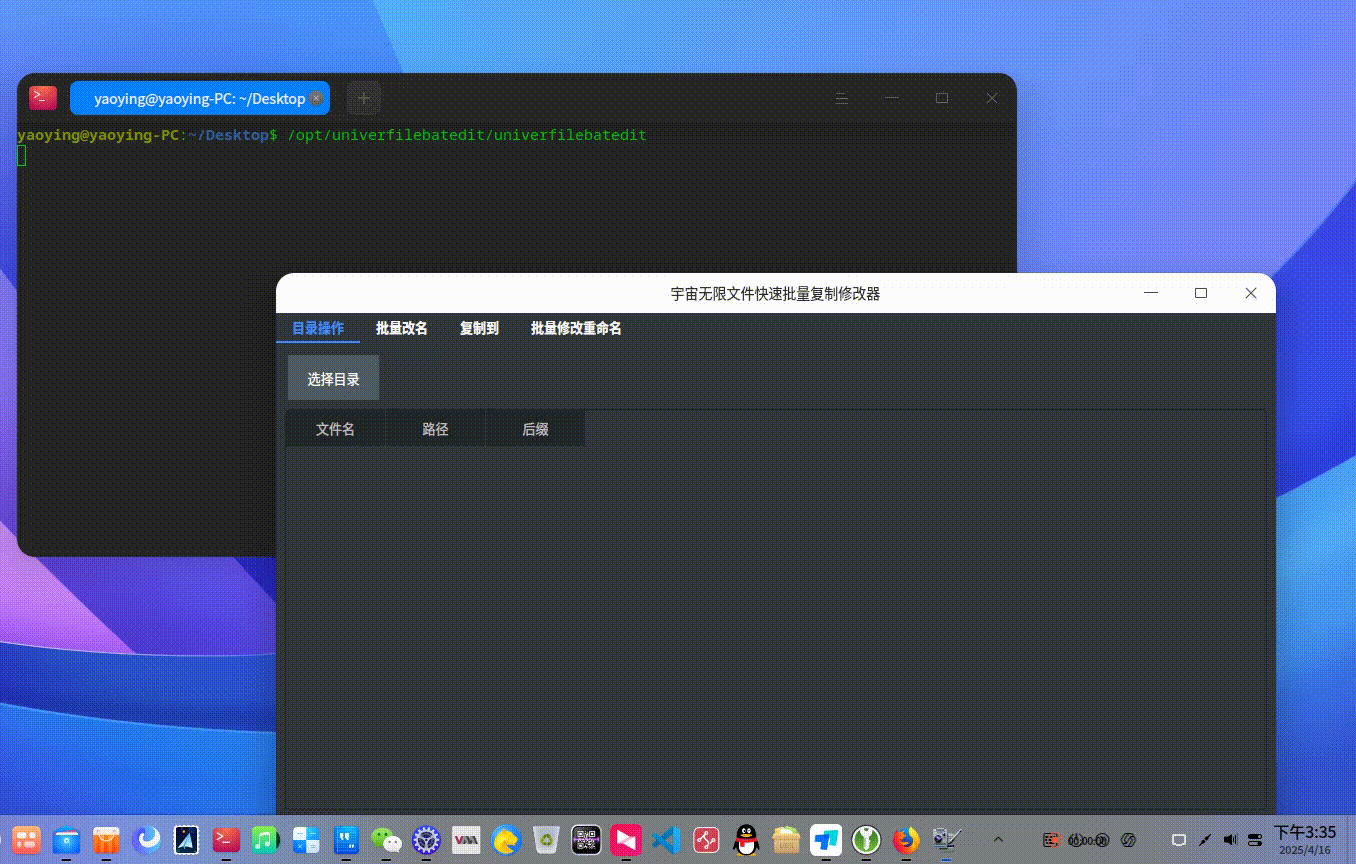
Task: Open the launcher icon in the dock
Action: [x=26, y=840]
